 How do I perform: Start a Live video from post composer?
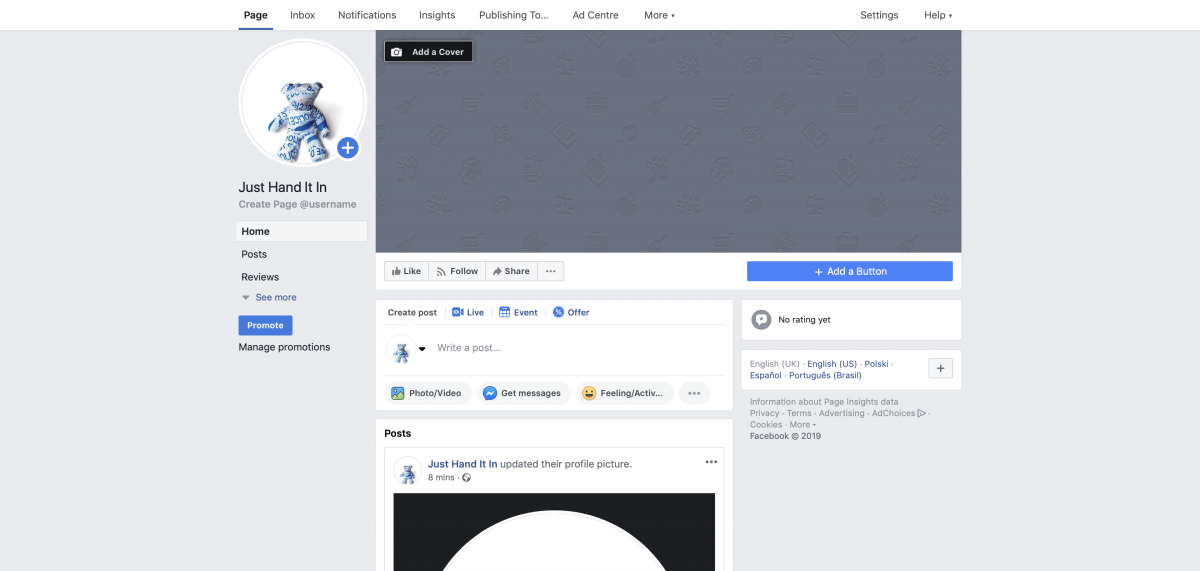(467, 312)
